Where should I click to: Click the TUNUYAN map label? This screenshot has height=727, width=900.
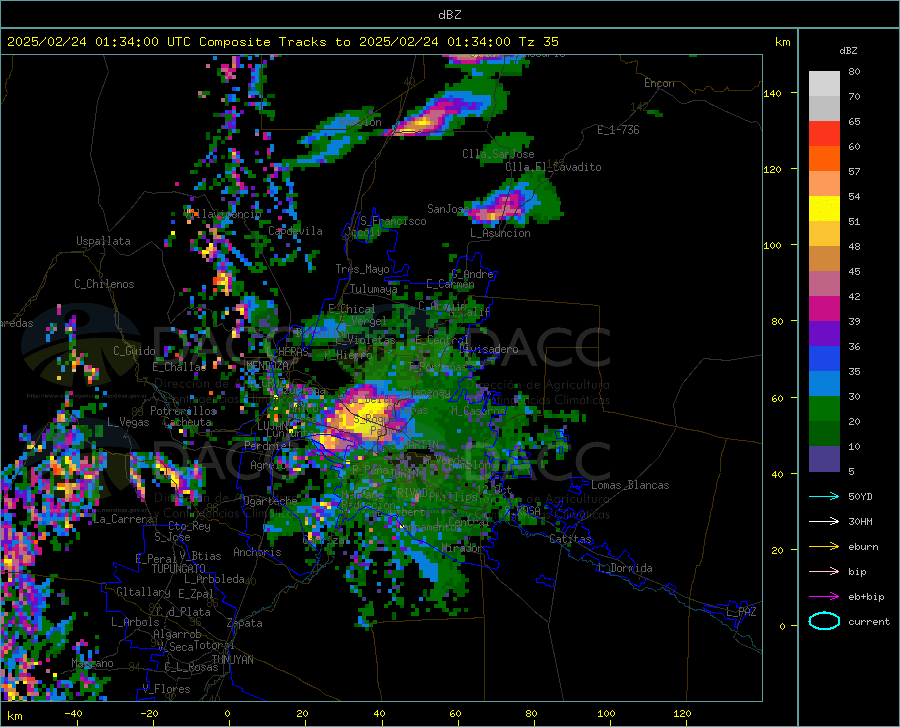232,660
